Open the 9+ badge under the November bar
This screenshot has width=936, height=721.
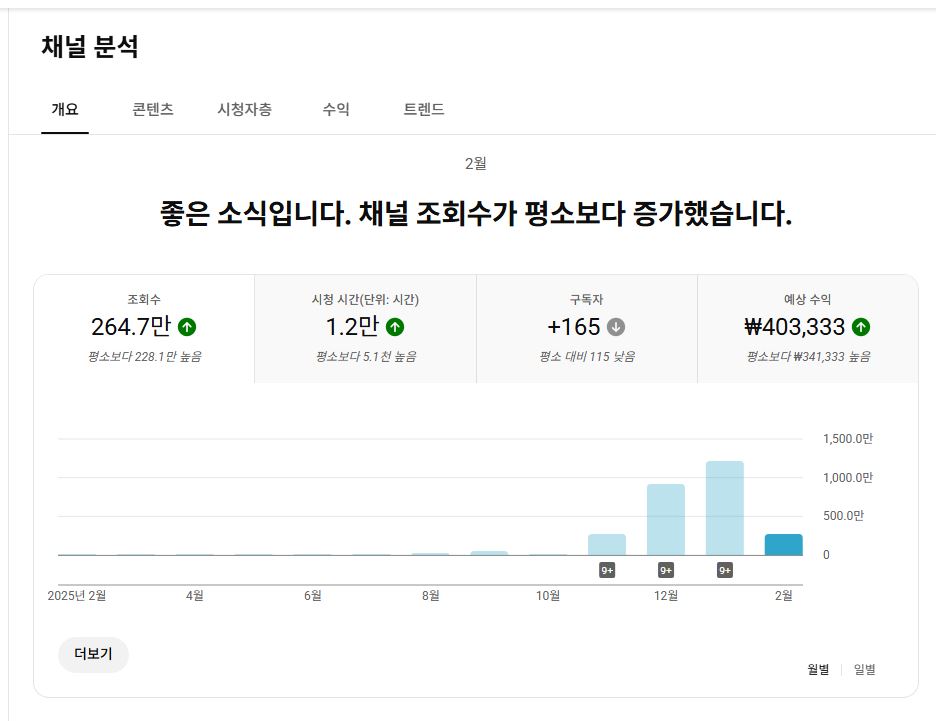607,570
